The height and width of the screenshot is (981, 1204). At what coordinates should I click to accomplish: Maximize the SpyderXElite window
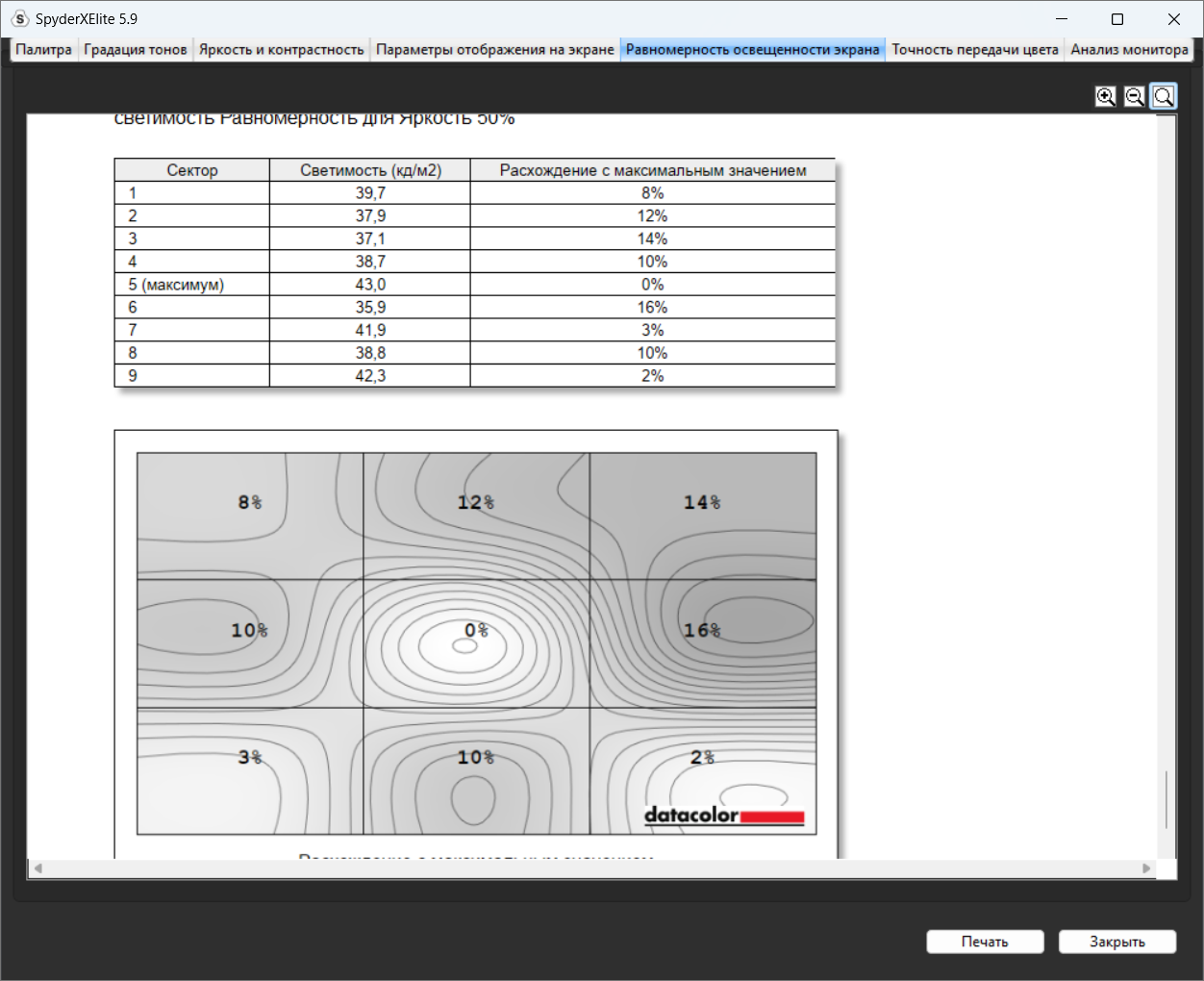tap(1117, 19)
